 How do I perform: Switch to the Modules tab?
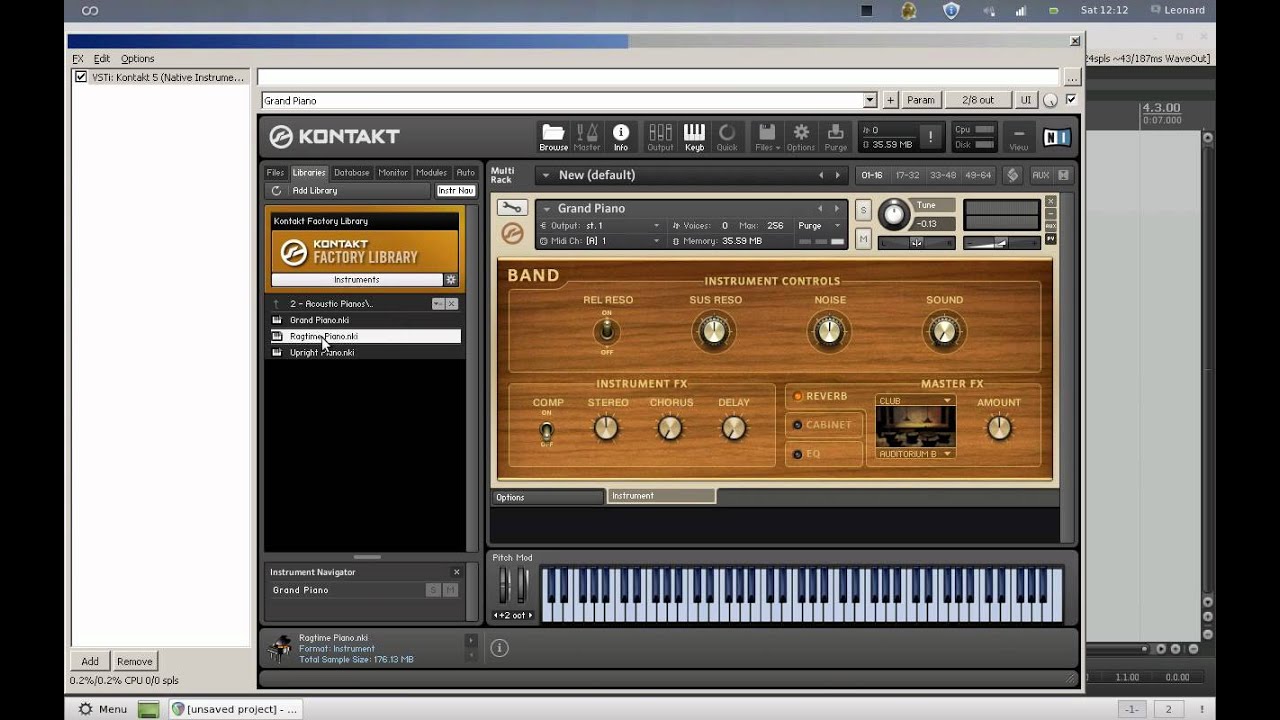(x=432, y=173)
